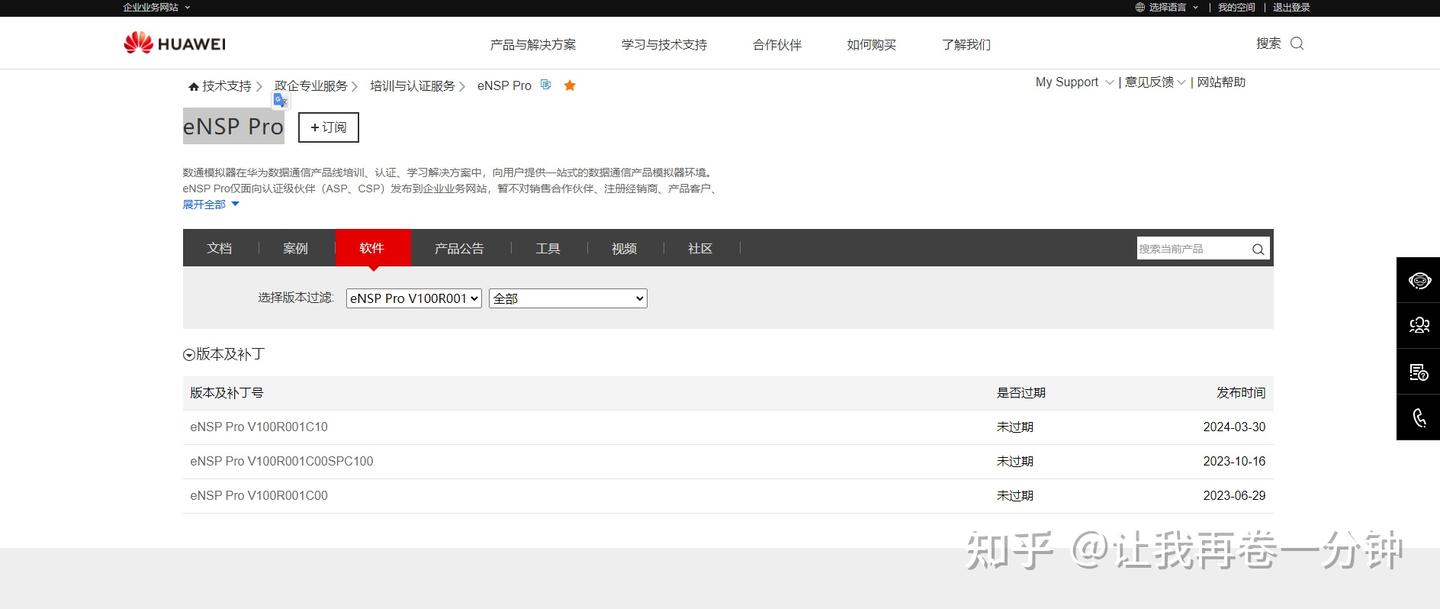Open the 全部 filter dropdown

coord(567,297)
